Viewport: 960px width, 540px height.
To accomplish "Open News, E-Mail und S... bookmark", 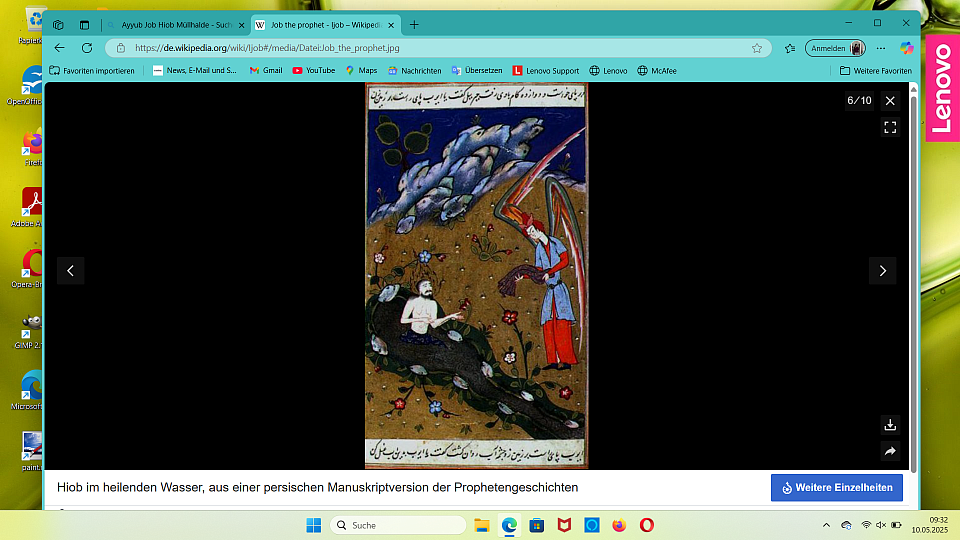I will (x=195, y=70).
